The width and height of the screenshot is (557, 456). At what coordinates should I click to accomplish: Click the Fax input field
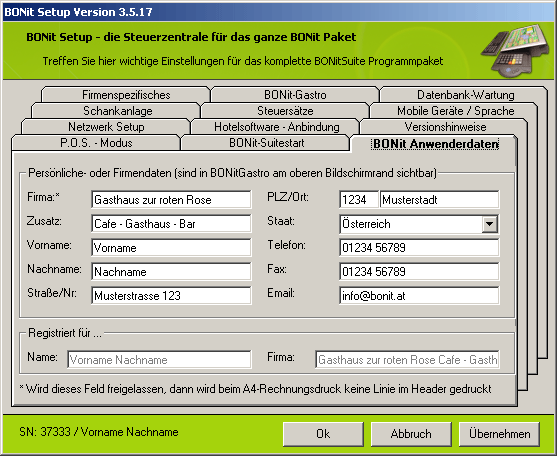pos(419,271)
